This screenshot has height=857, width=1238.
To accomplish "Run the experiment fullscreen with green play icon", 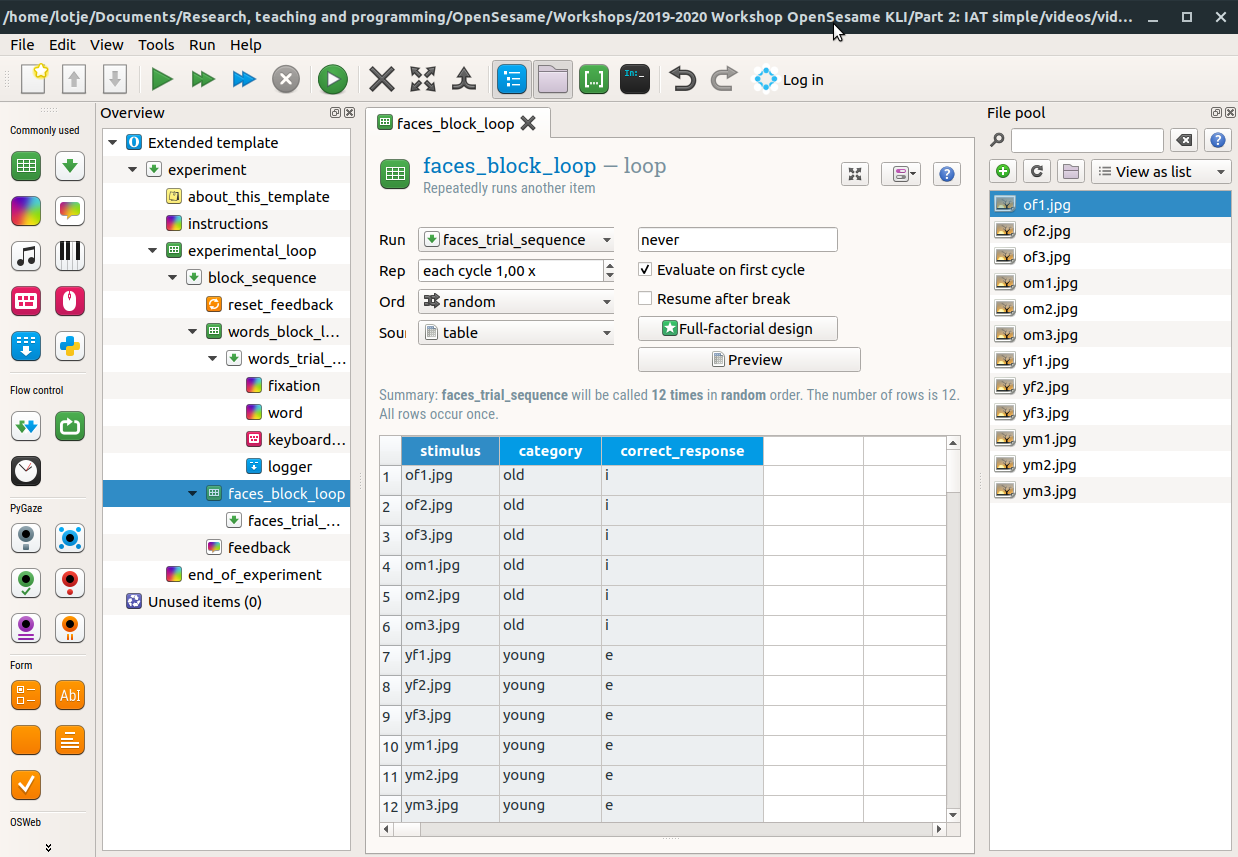I will point(162,80).
